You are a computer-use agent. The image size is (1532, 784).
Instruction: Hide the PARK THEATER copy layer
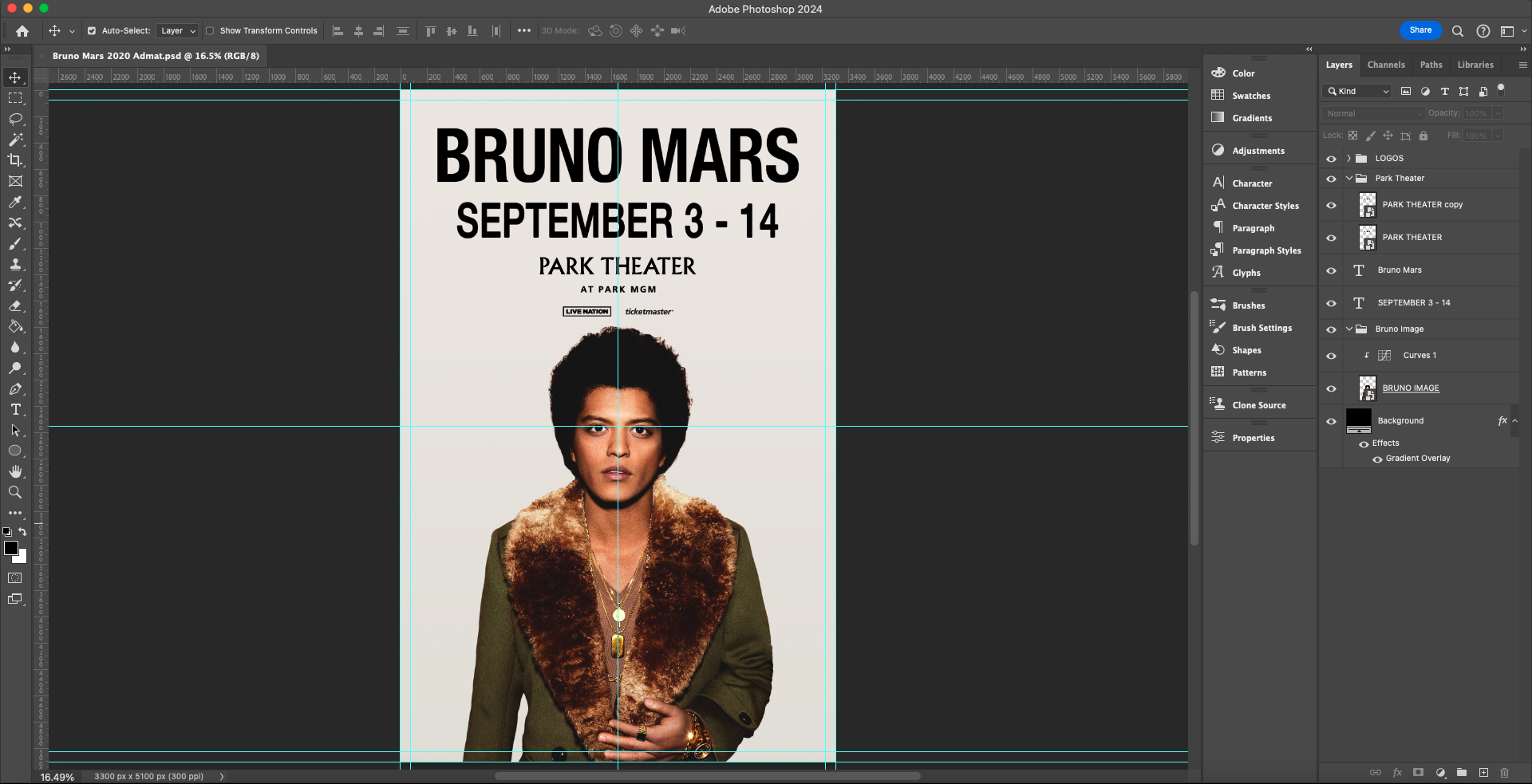(1331, 205)
